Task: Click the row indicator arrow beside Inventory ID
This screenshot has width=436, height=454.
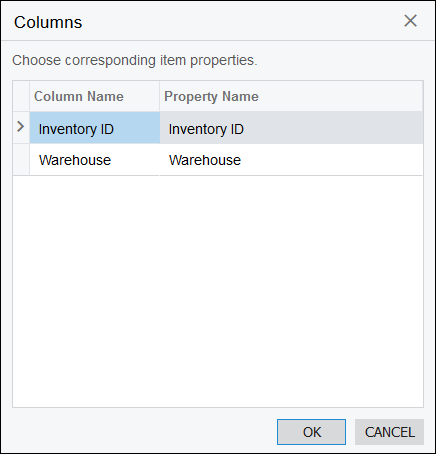Action: 21,126
